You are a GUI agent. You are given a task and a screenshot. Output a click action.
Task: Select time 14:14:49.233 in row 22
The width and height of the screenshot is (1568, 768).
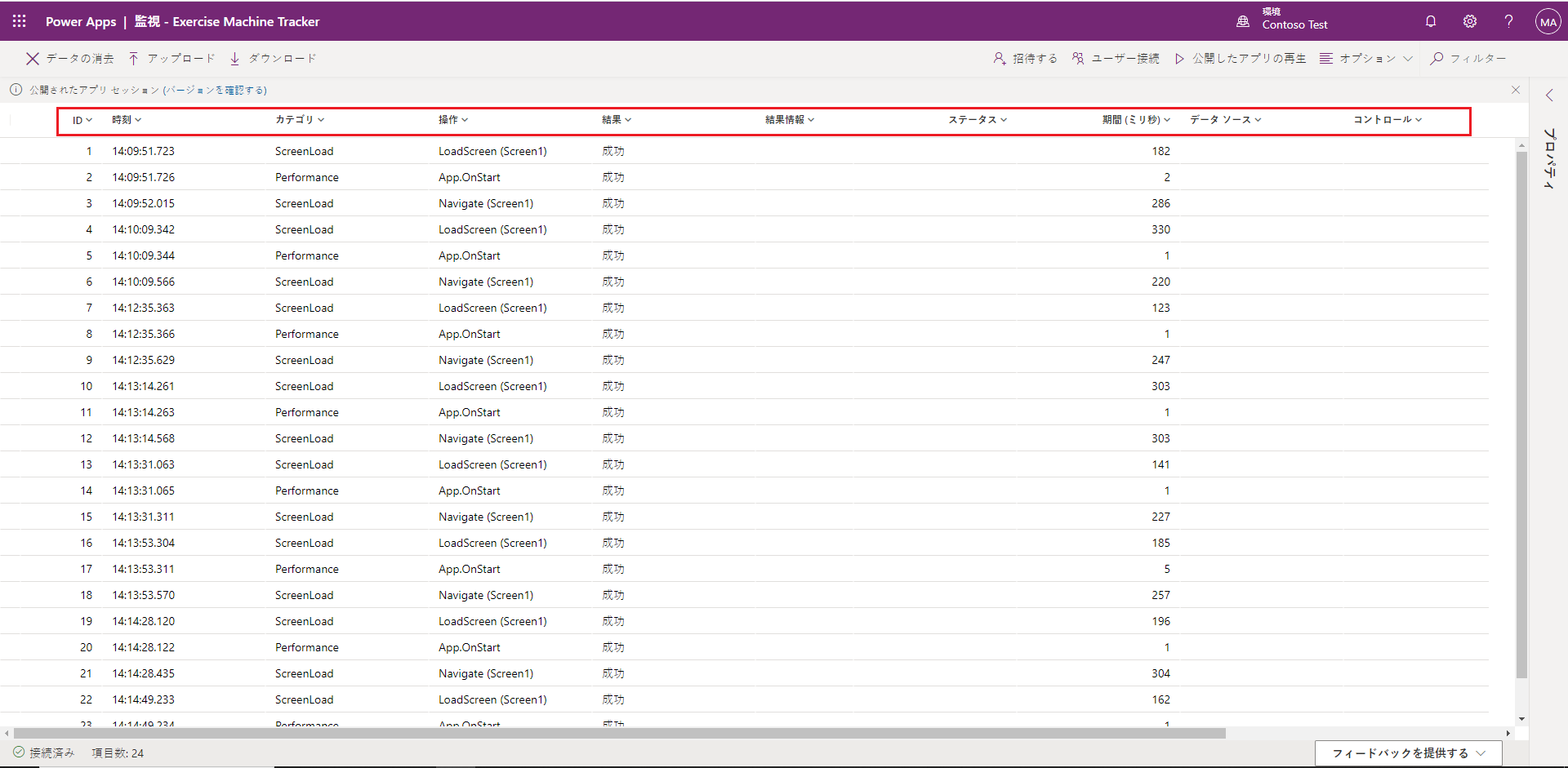click(144, 699)
